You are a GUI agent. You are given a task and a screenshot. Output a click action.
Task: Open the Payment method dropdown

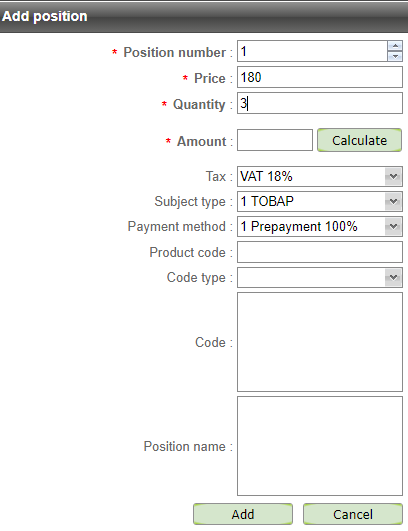[x=320, y=227]
